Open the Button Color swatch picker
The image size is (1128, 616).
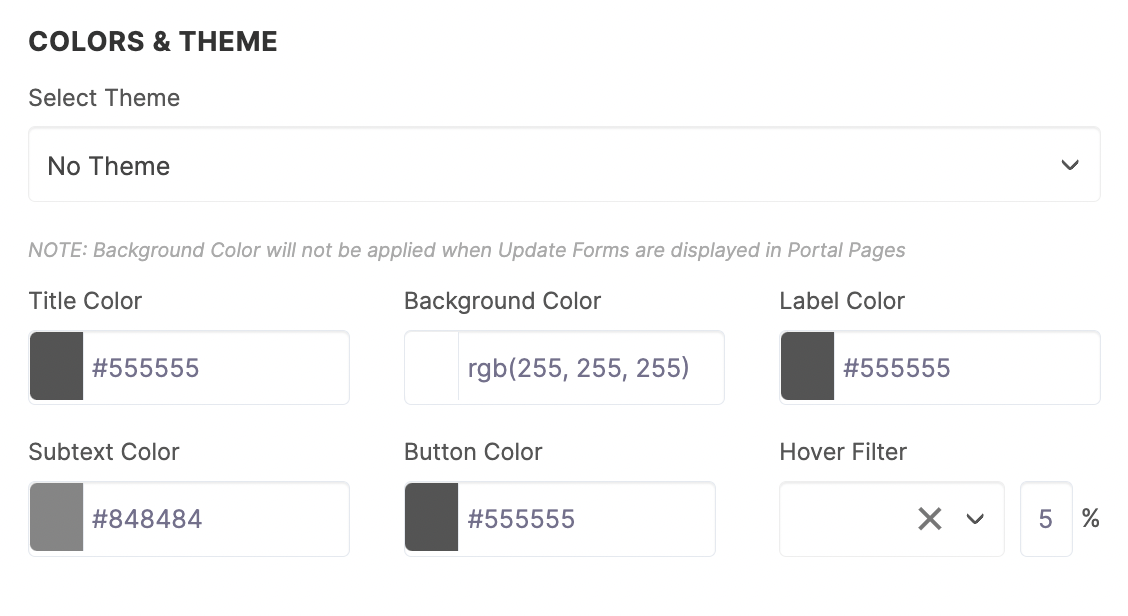point(432,519)
